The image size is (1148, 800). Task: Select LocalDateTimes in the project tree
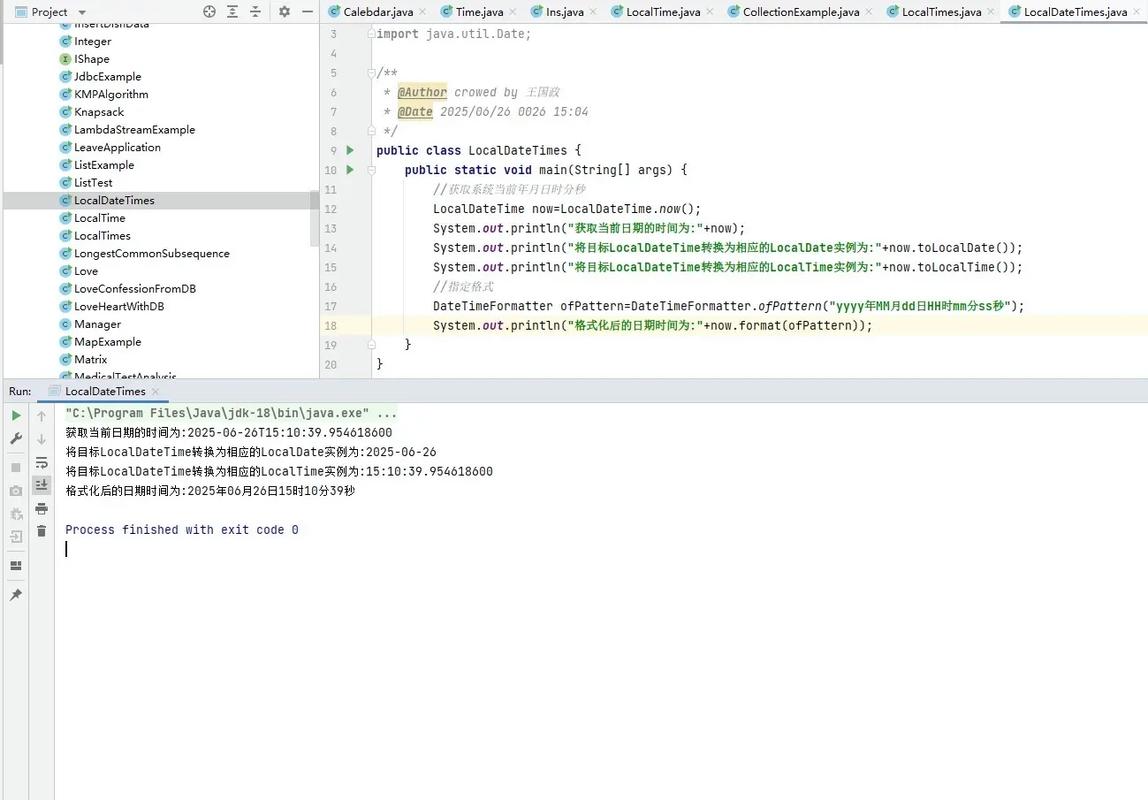[115, 199]
